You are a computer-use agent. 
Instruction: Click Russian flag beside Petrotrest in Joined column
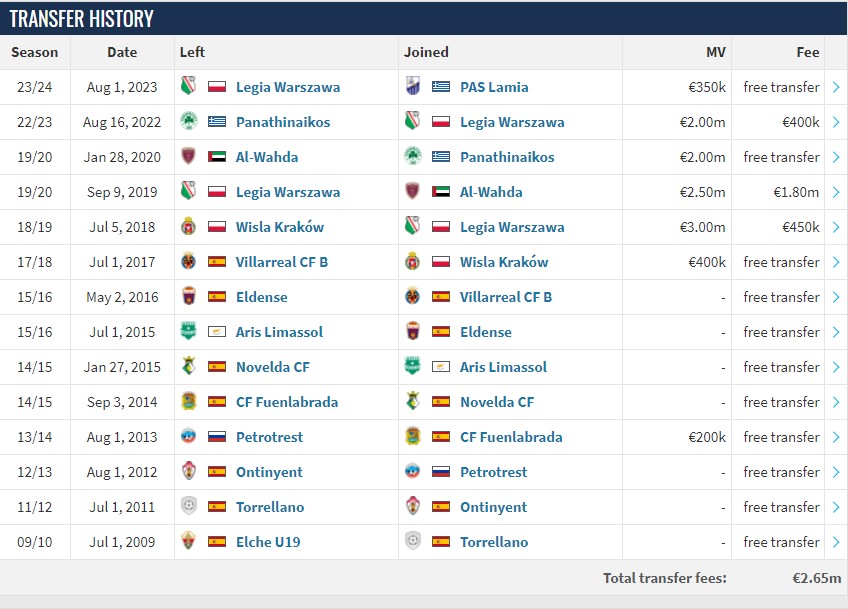tap(441, 472)
